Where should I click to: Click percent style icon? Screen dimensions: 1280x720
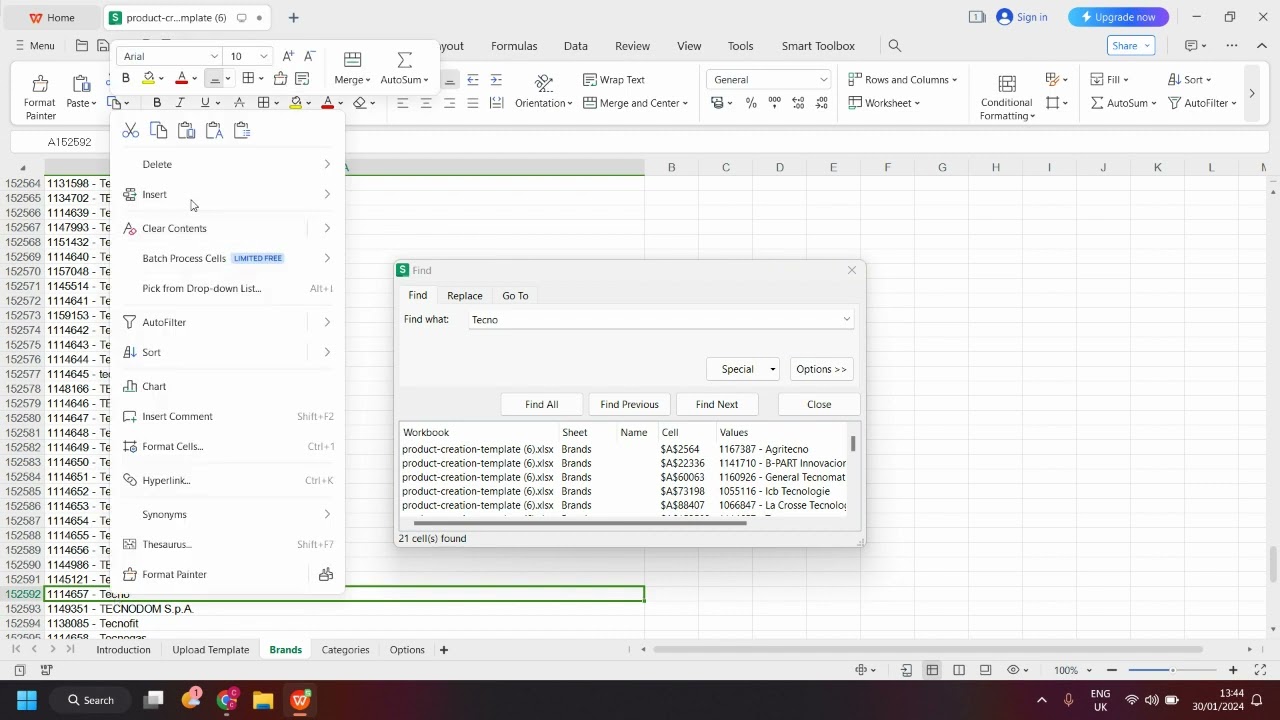[x=751, y=103]
